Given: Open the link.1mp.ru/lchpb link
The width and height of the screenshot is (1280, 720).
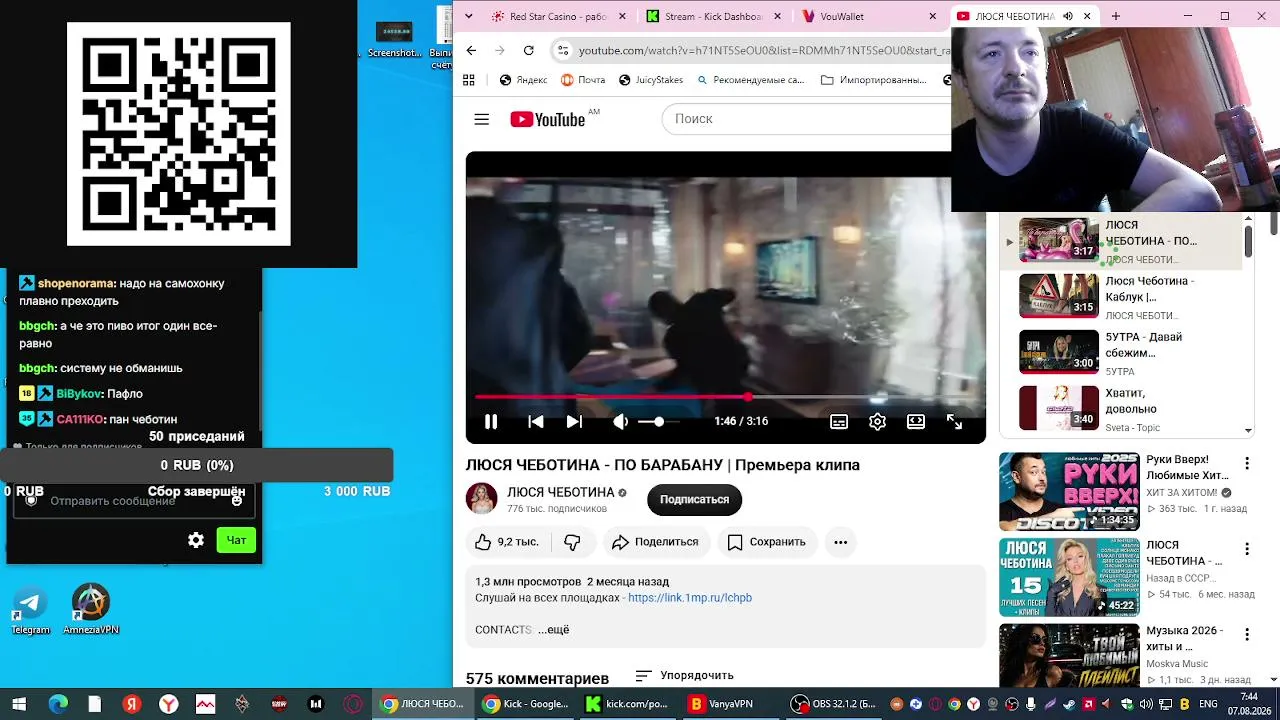Looking at the screenshot, I should (690, 598).
